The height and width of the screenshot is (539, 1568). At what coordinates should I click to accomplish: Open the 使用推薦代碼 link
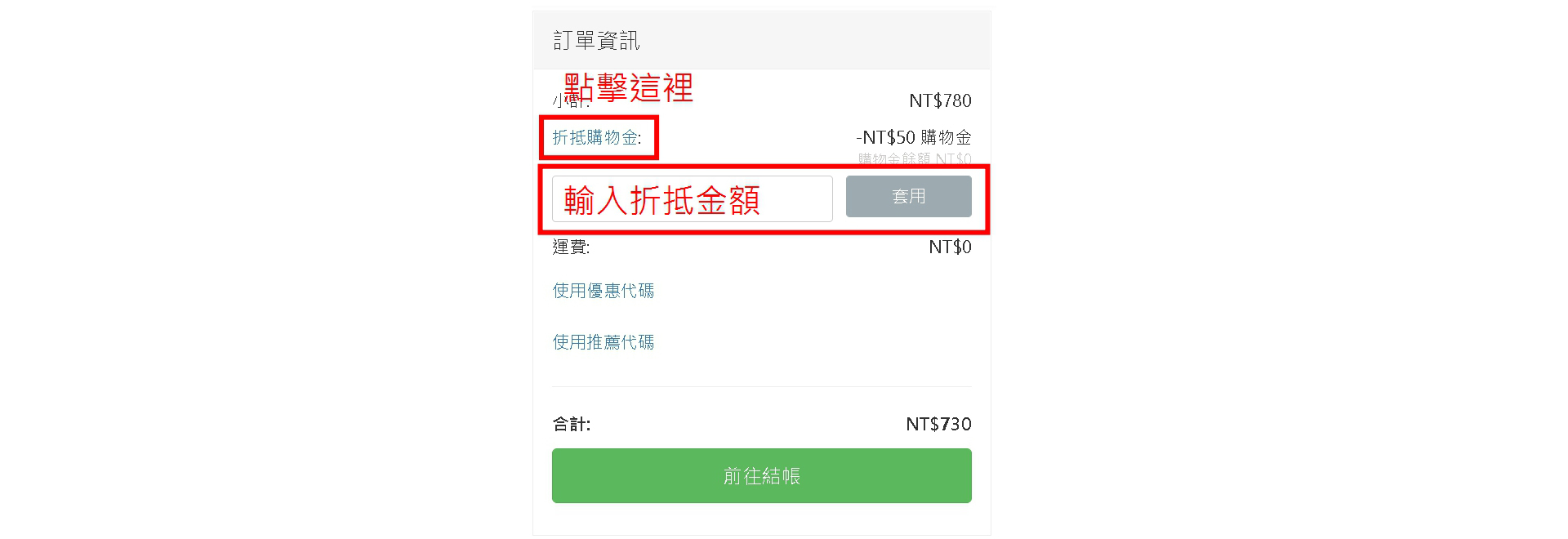click(x=603, y=342)
